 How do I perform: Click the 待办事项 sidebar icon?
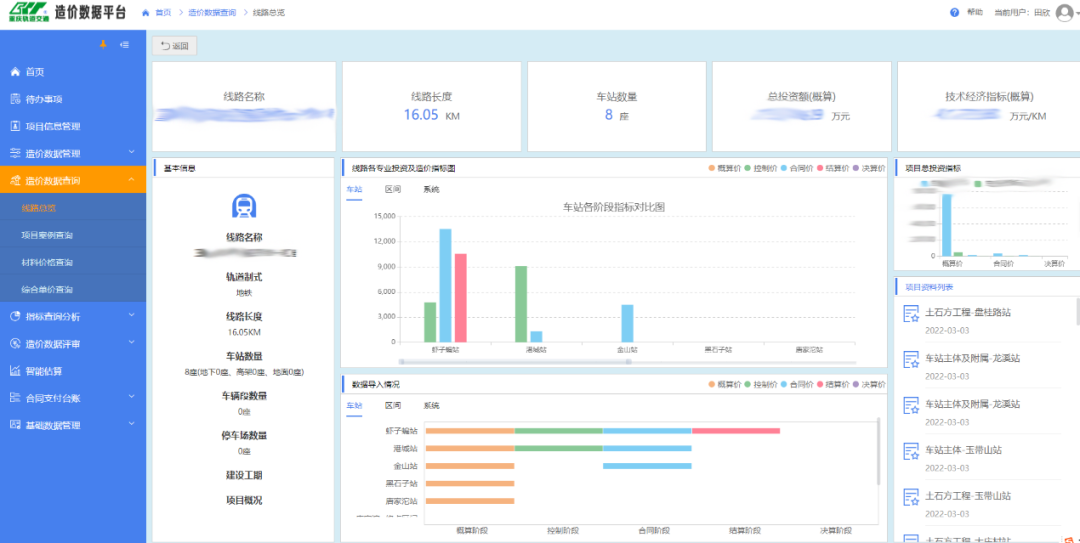[15, 99]
